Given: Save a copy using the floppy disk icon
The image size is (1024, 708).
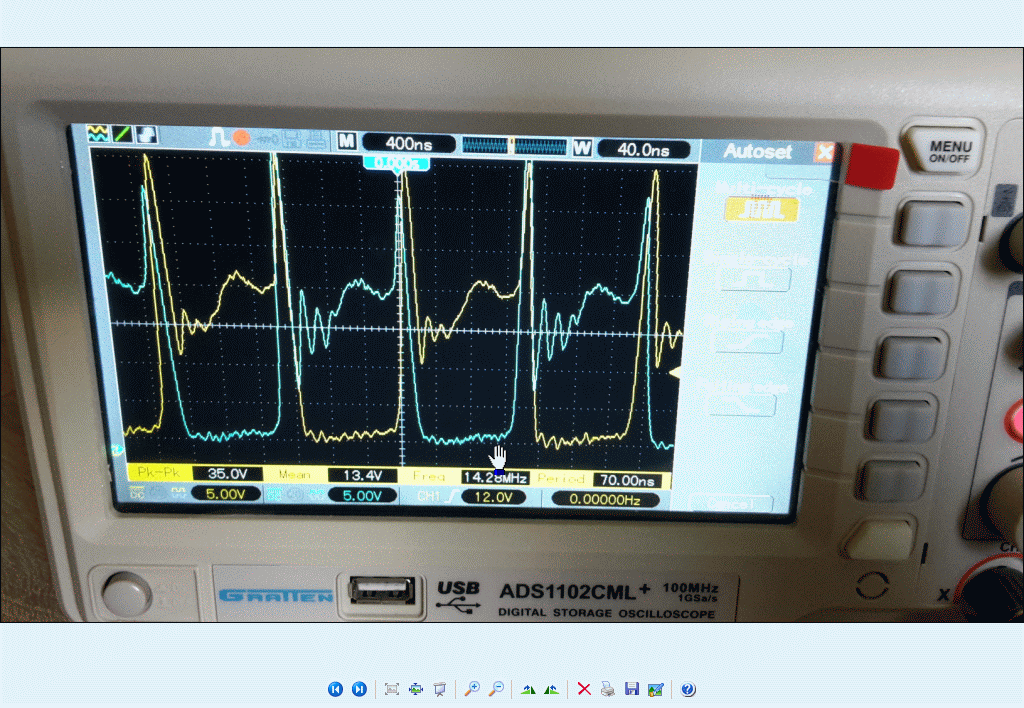Looking at the screenshot, I should [x=631, y=689].
